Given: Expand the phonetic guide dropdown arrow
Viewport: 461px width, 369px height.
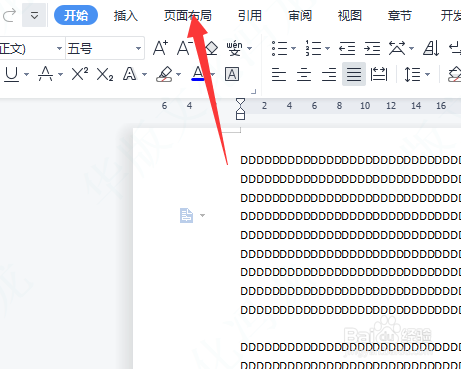Looking at the screenshot, I should pyautogui.click(x=249, y=49).
